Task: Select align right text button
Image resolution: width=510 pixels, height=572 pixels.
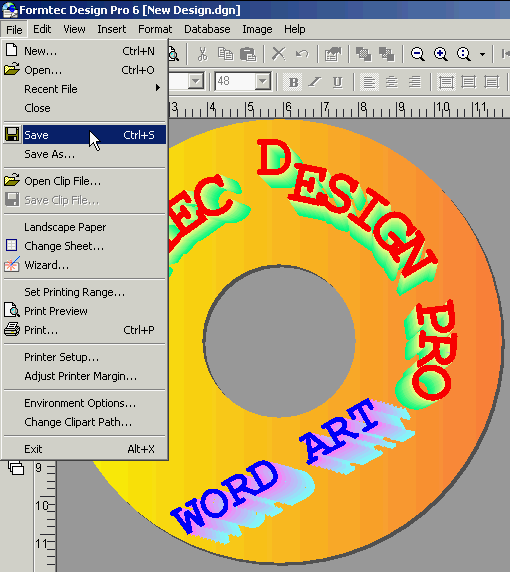Action: [414, 82]
